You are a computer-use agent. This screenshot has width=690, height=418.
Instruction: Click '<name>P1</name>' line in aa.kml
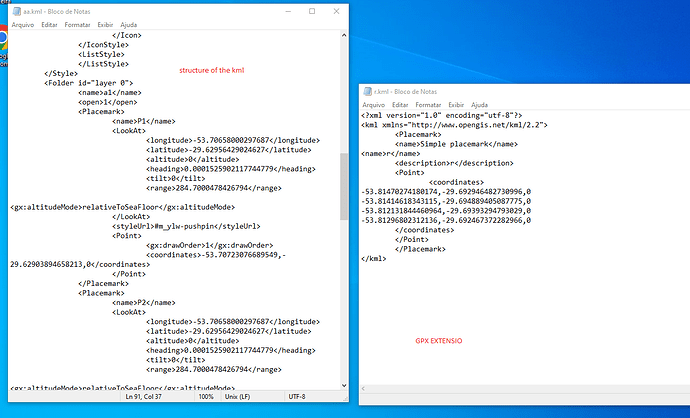tap(144, 121)
